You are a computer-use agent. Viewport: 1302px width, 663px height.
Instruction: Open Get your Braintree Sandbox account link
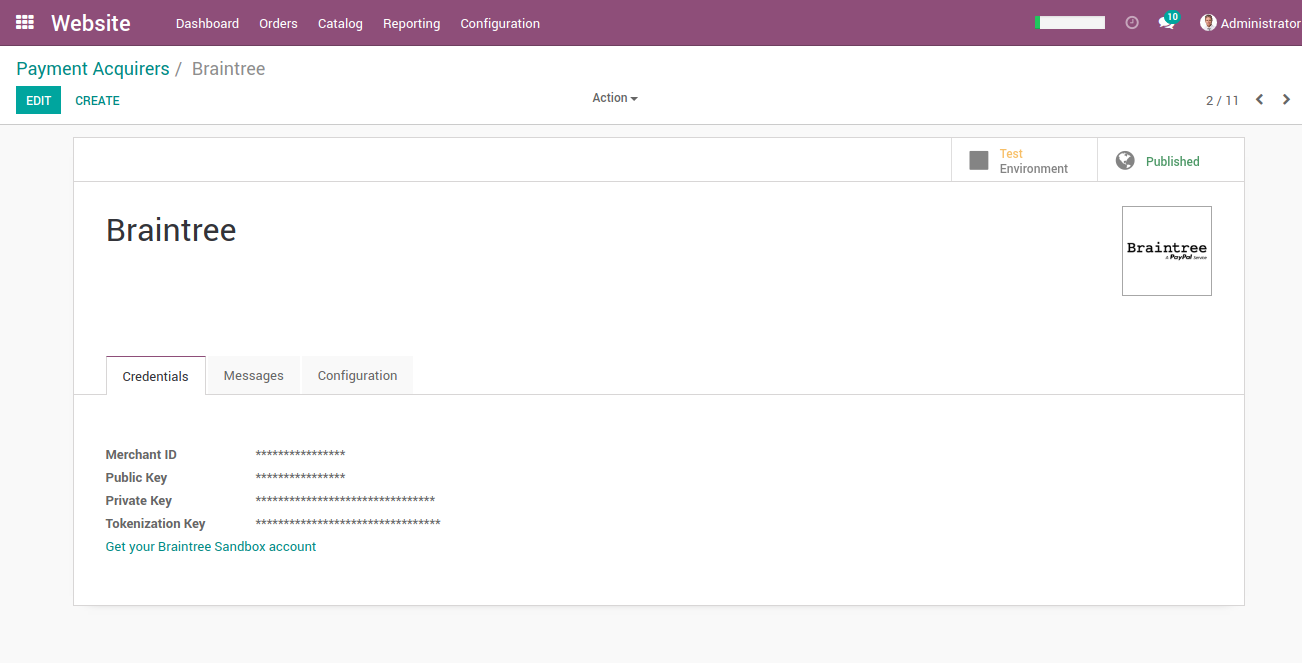pos(211,547)
